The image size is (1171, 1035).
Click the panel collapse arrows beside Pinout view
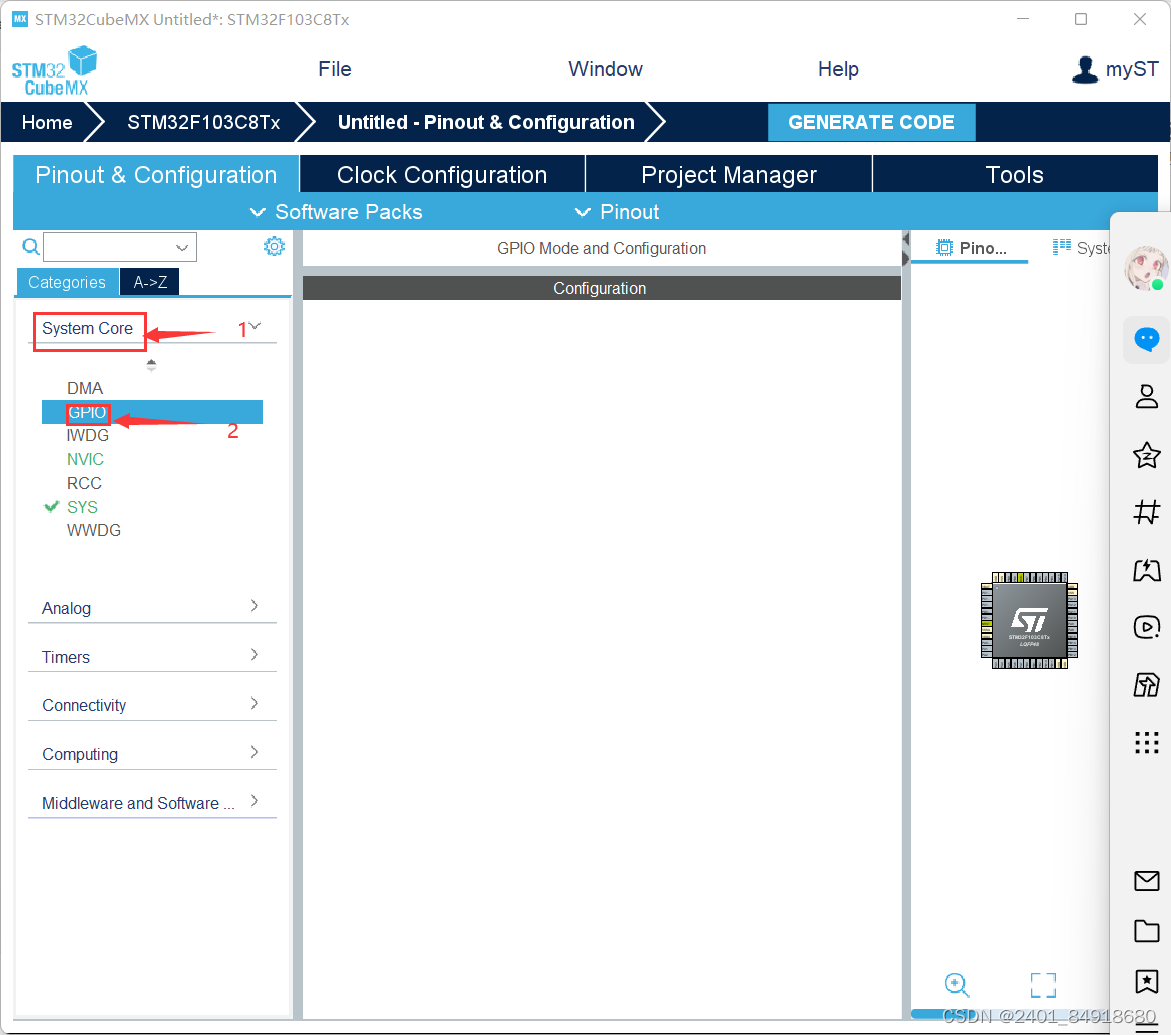[905, 249]
